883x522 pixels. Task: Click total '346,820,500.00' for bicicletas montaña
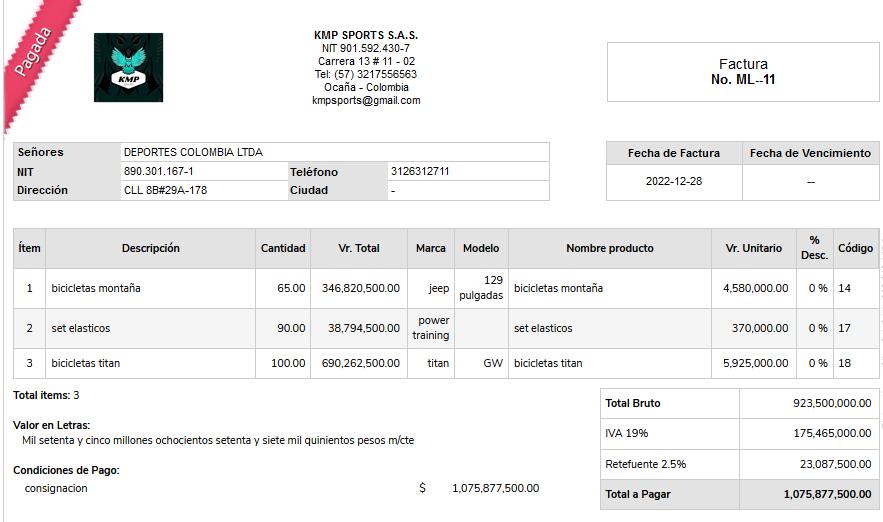click(360, 288)
